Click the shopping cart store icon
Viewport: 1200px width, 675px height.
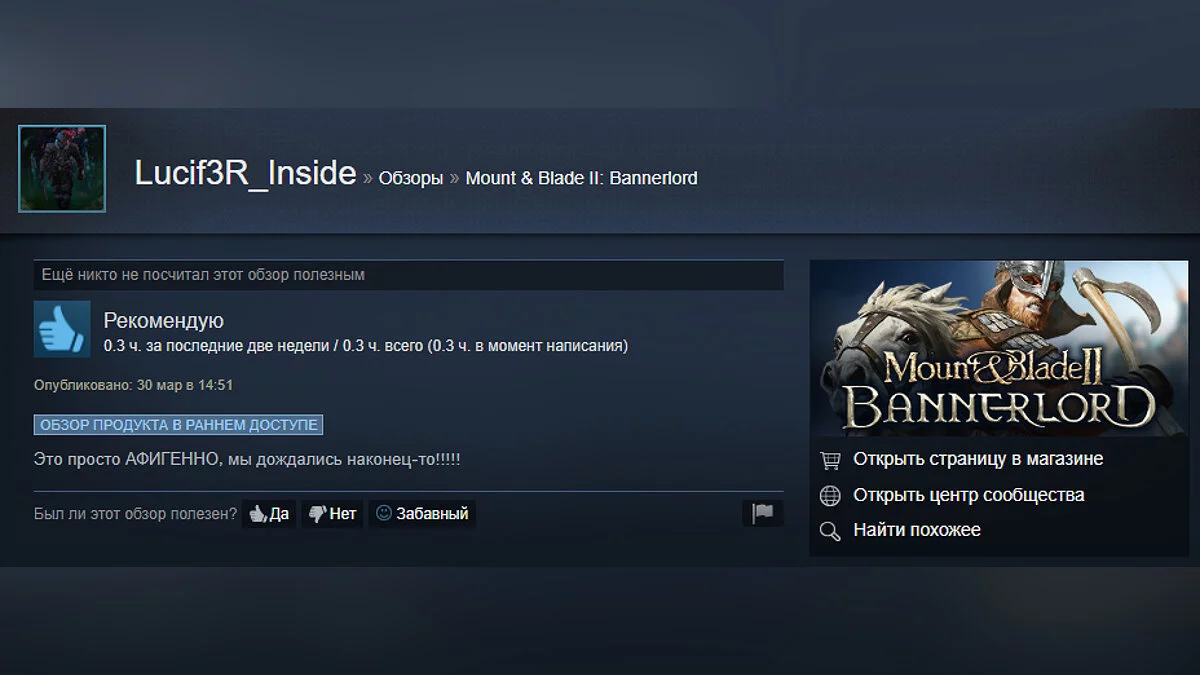830,460
